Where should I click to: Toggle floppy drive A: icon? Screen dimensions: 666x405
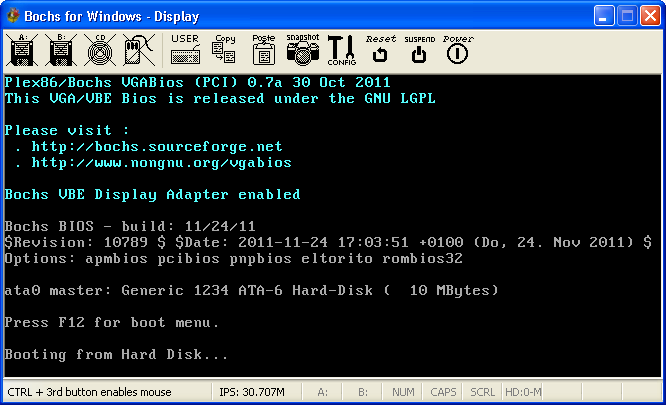click(22, 50)
